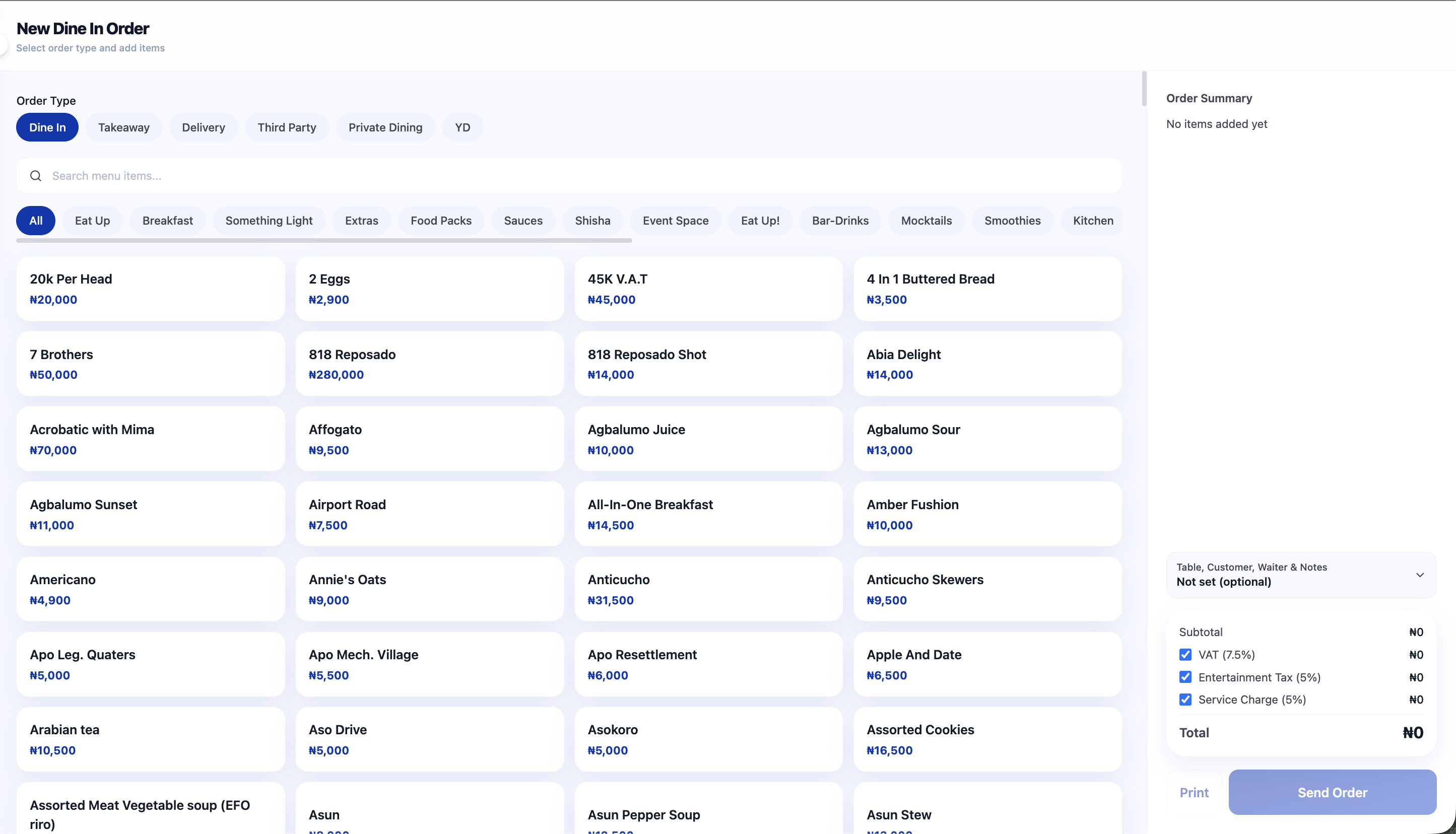Toggle the VAT (7.5%) checkbox
The image size is (1456, 834).
(1185, 655)
